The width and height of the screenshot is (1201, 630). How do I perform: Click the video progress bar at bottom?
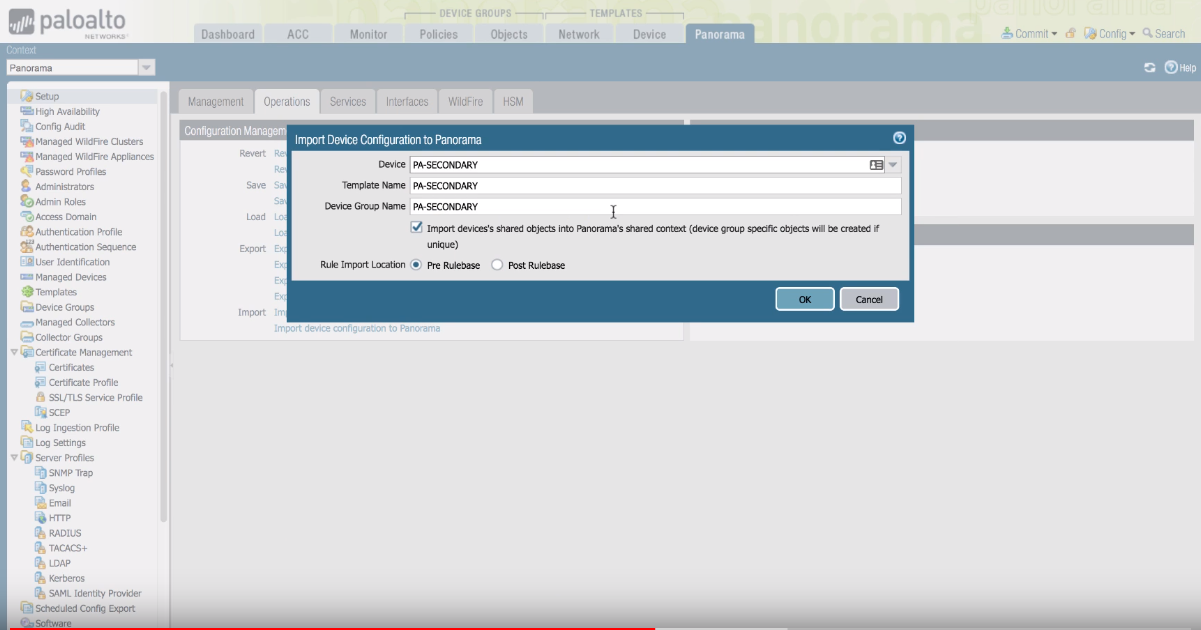click(600, 627)
